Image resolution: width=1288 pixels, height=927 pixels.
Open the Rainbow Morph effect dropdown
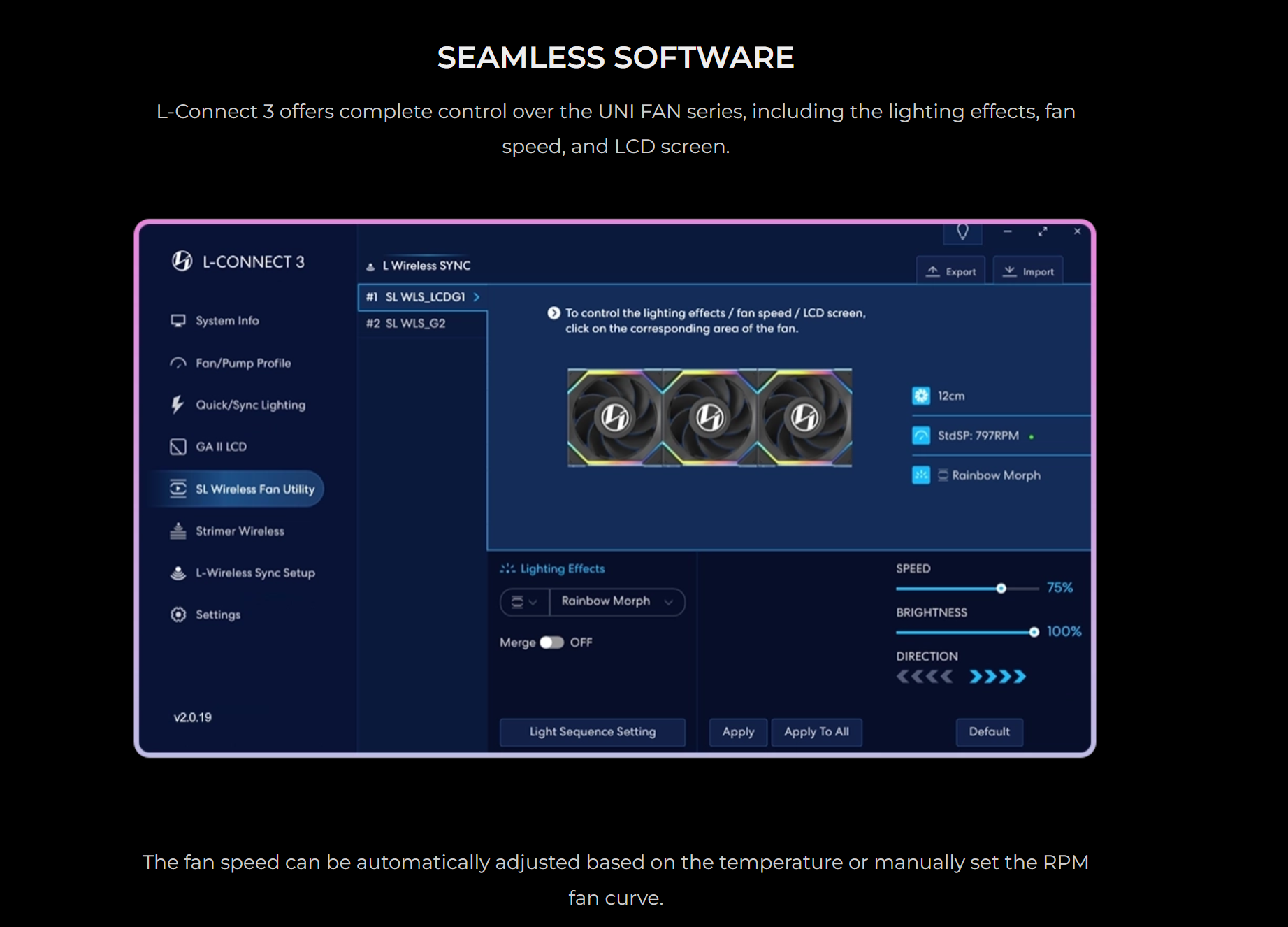click(x=616, y=601)
